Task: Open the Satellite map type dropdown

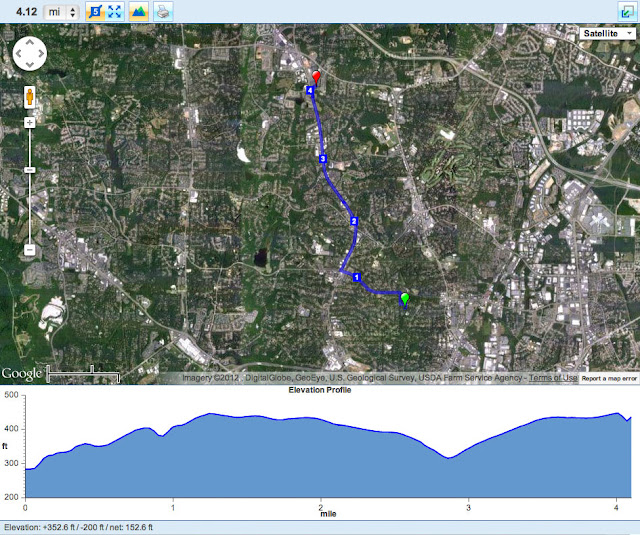Action: 607,33
